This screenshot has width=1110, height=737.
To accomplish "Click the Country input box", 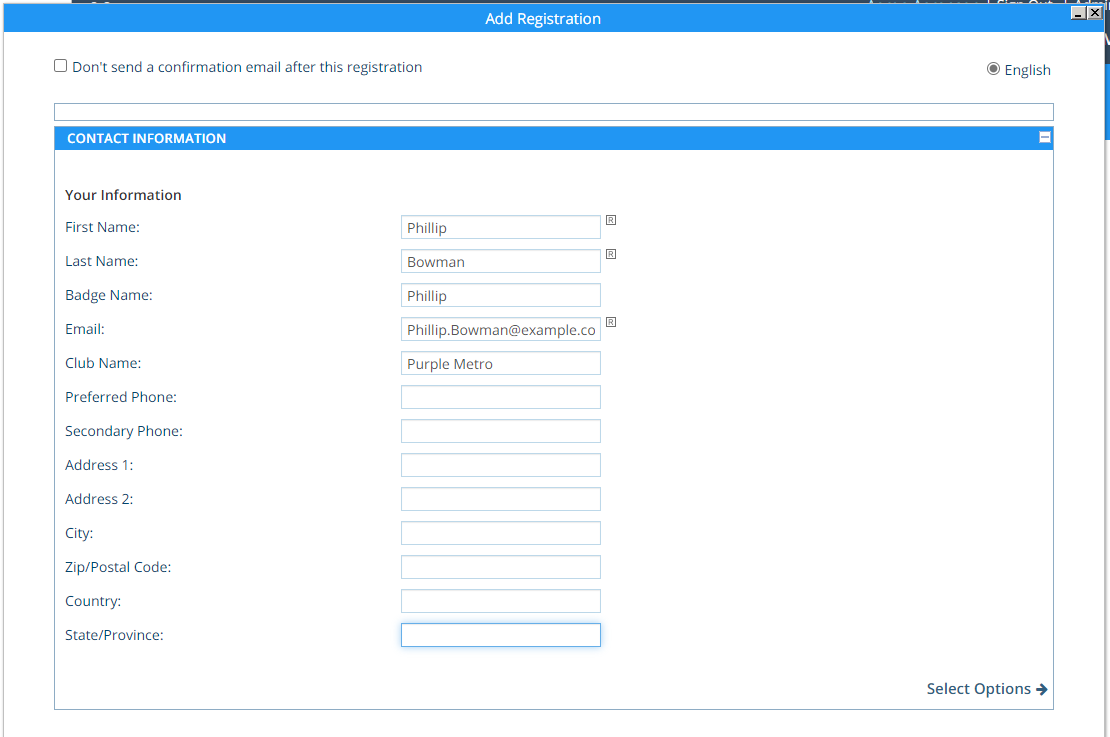I will [500, 602].
